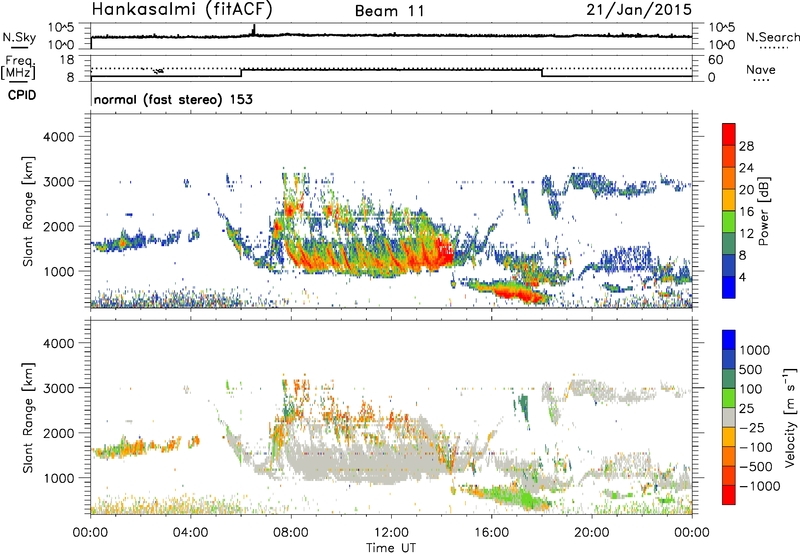Viewport: 800px width, 554px height.
Task: Click the CPID label
Action: [x=22, y=95]
